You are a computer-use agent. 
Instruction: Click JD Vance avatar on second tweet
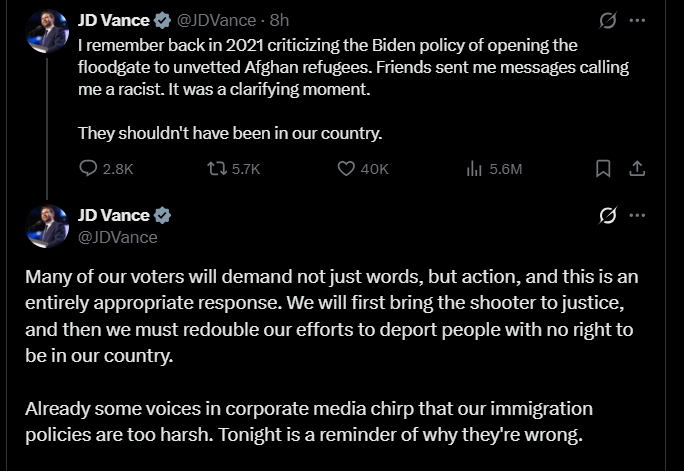tap(46, 226)
